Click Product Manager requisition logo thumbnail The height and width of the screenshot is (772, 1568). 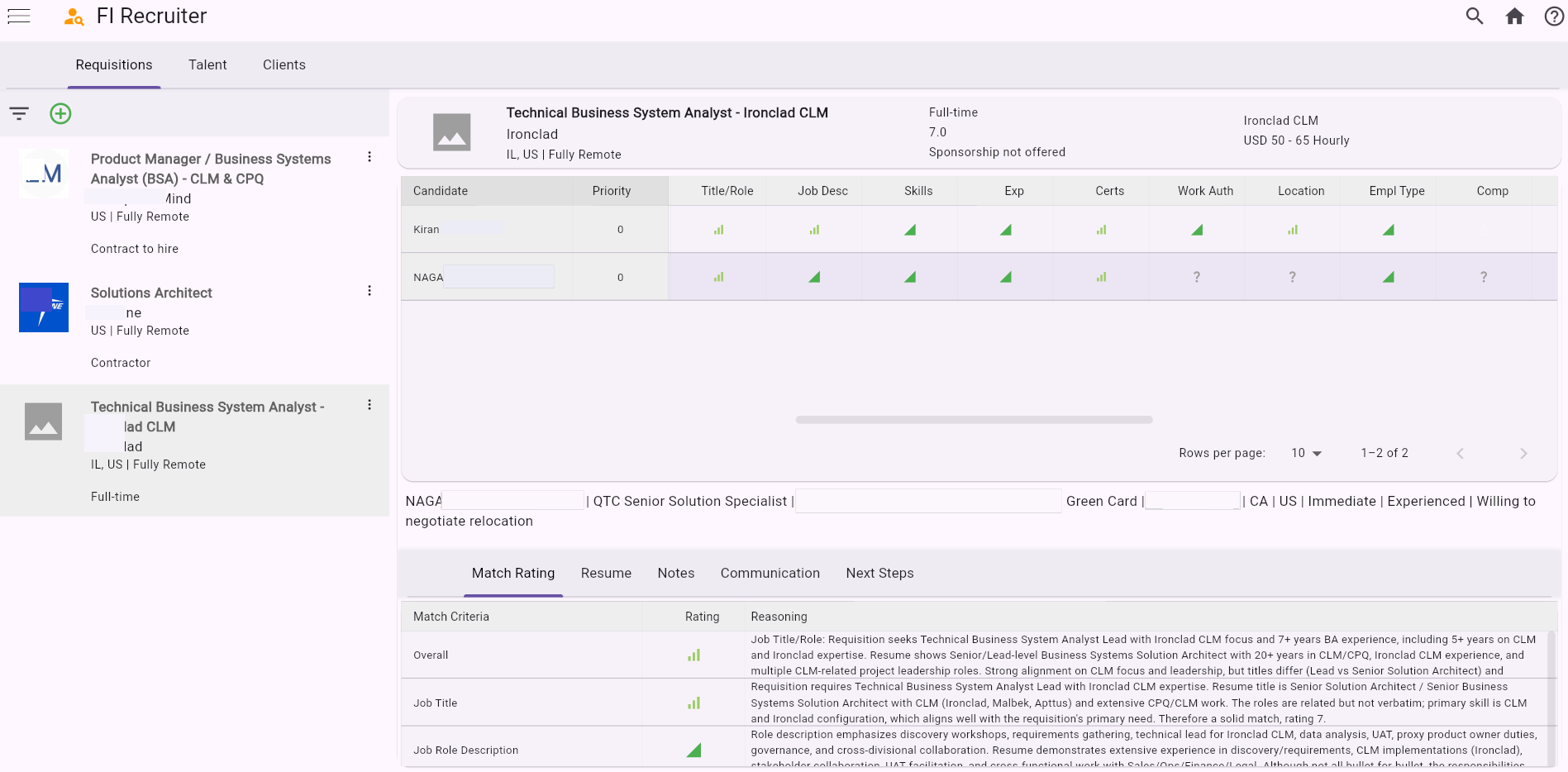tap(44, 174)
